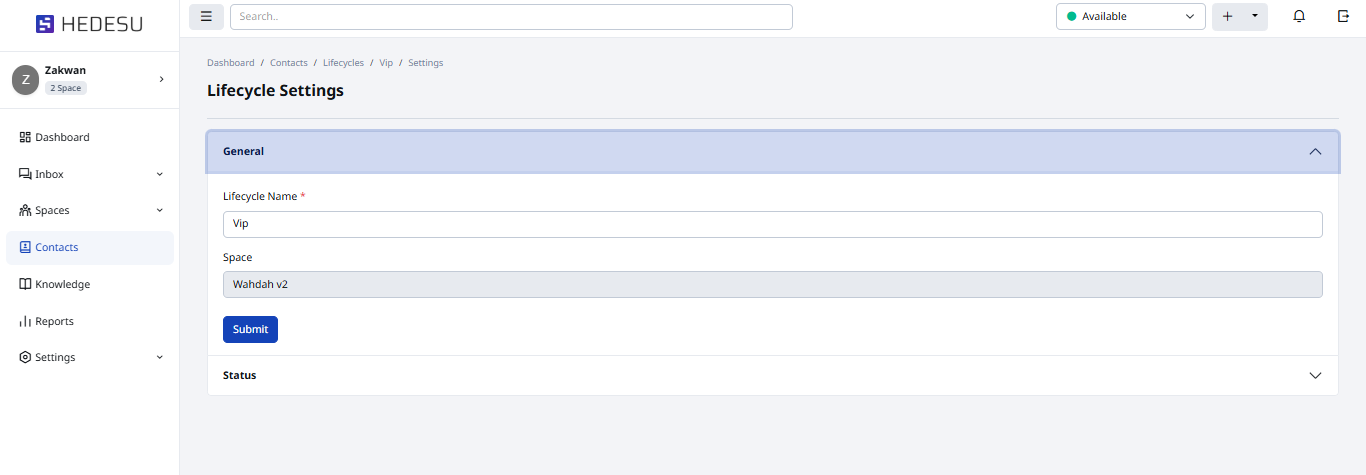This screenshot has height=475, width=1366.
Task: Open the Available status dropdown
Action: [1130, 16]
